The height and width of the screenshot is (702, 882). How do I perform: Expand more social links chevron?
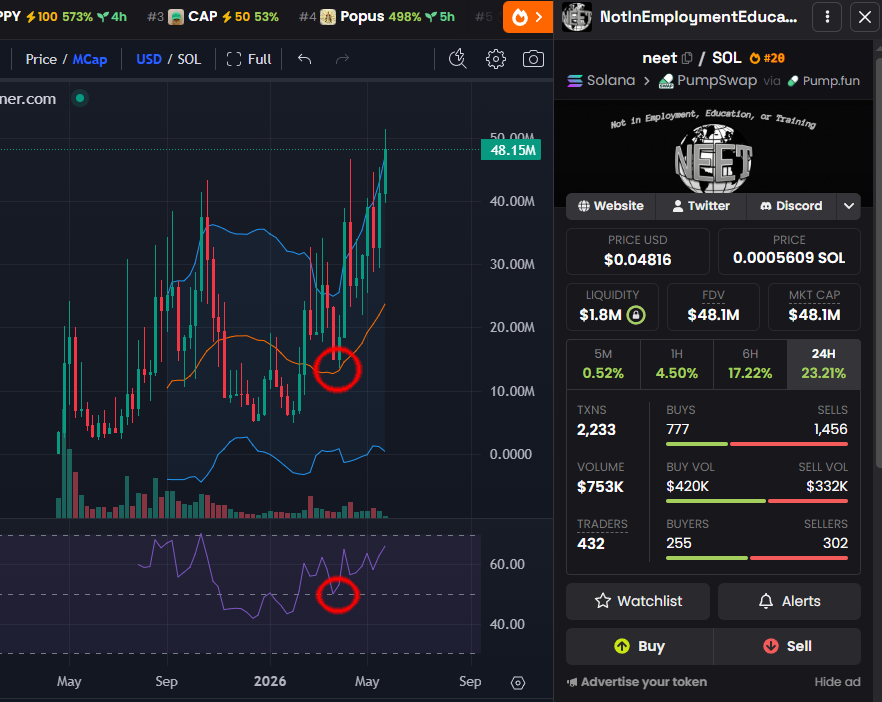[849, 206]
